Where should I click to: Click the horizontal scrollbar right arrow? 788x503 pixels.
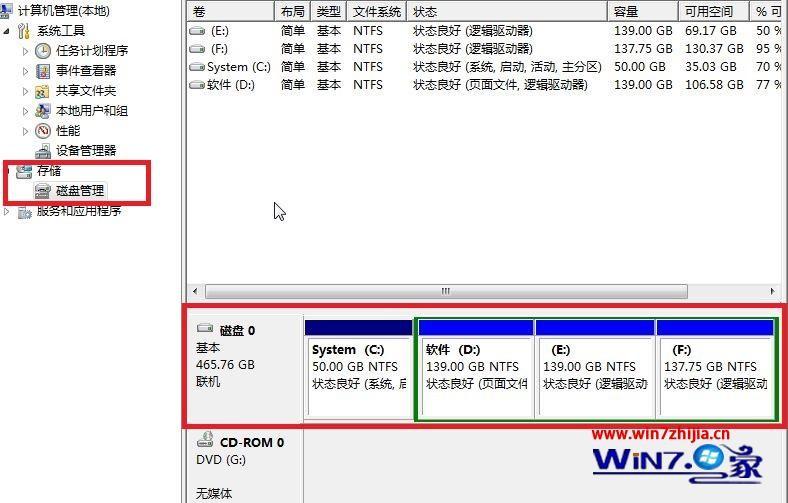click(x=772, y=291)
